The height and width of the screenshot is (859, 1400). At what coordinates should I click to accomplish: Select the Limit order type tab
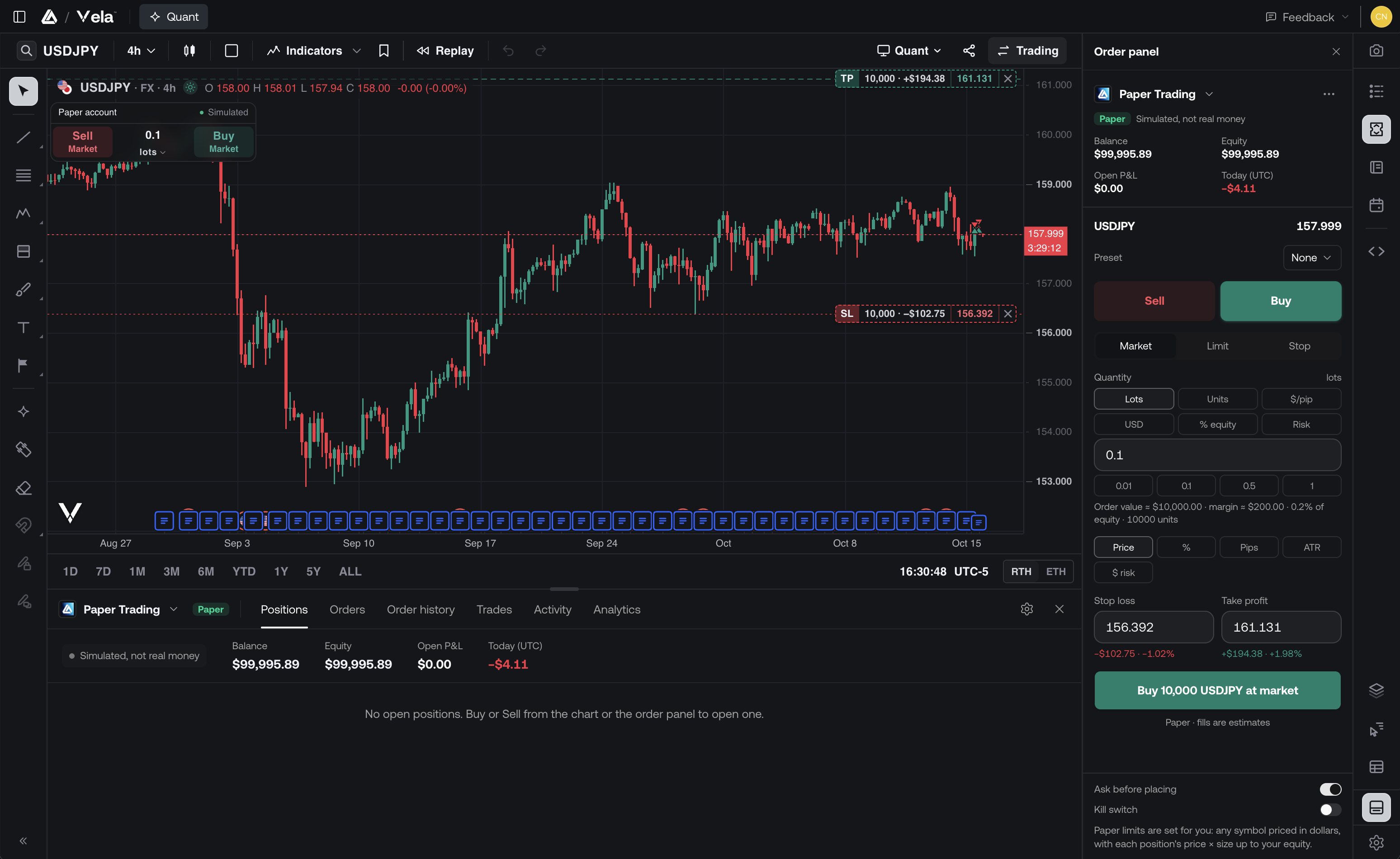tap(1217, 346)
